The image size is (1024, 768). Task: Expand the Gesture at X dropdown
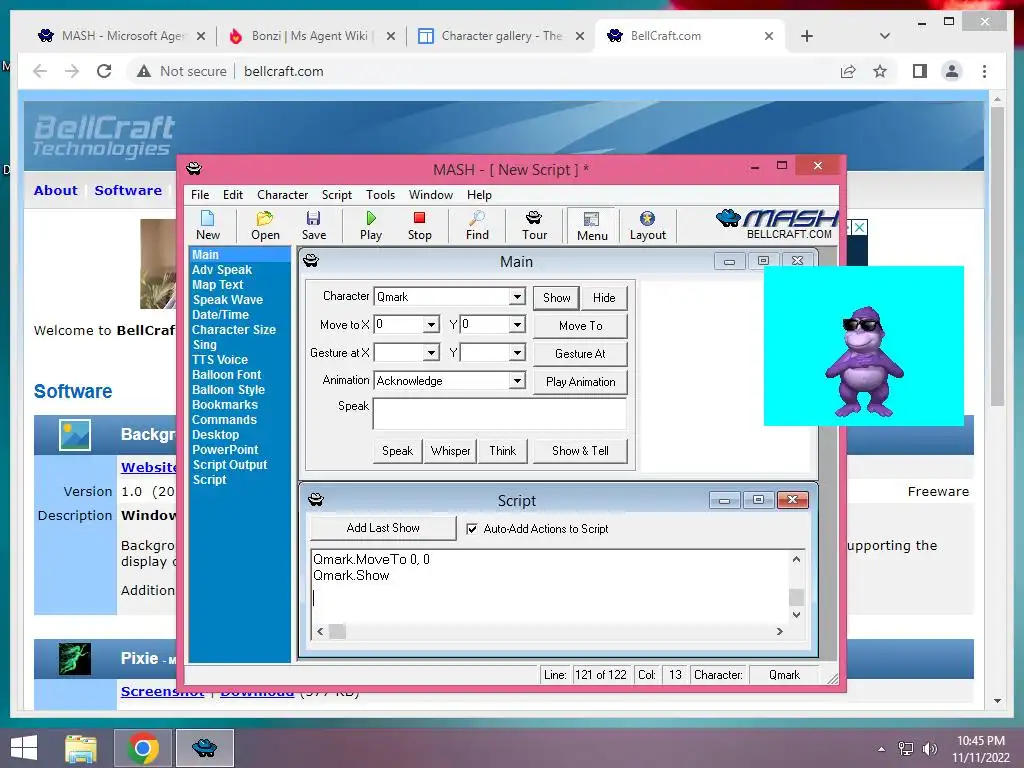click(431, 353)
